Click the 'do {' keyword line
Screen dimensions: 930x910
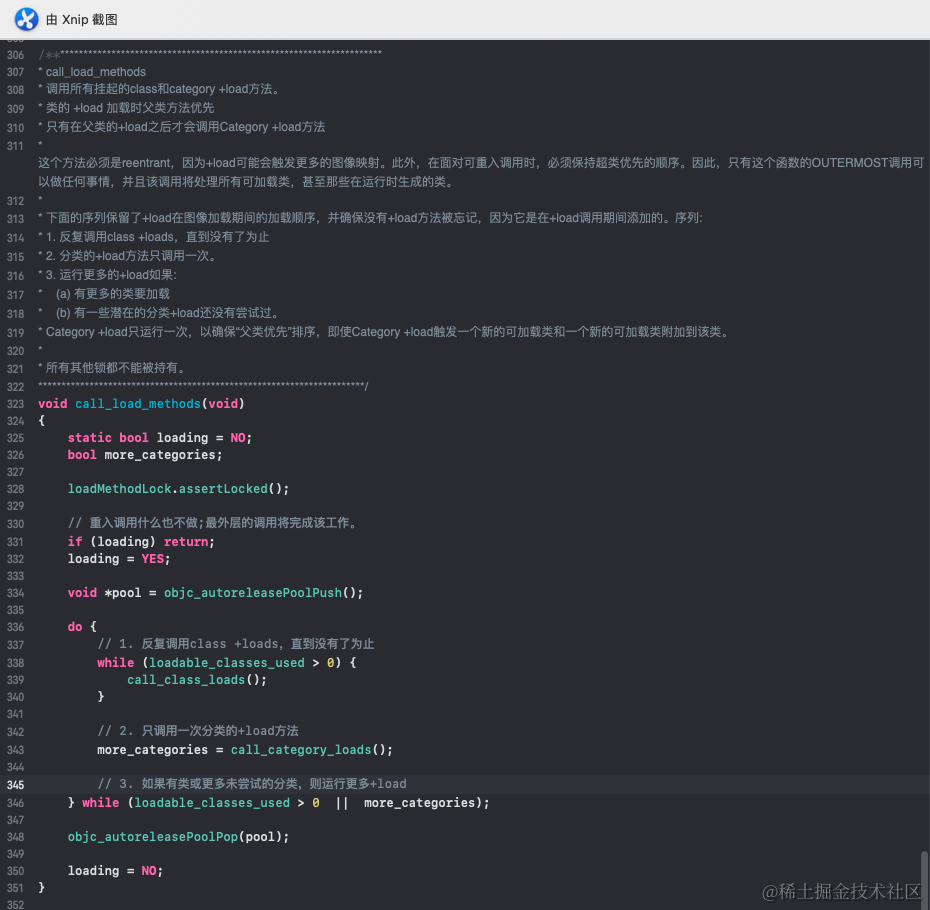click(82, 626)
